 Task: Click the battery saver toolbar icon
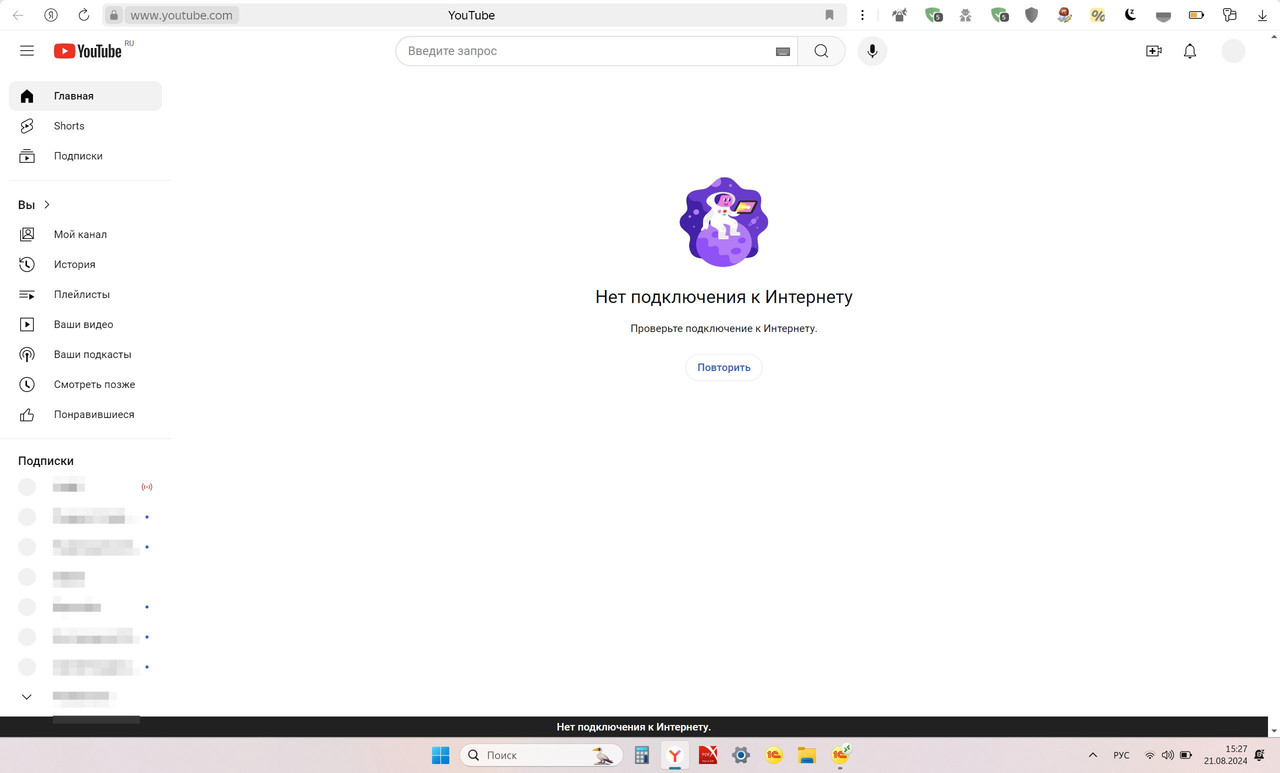coord(1196,15)
